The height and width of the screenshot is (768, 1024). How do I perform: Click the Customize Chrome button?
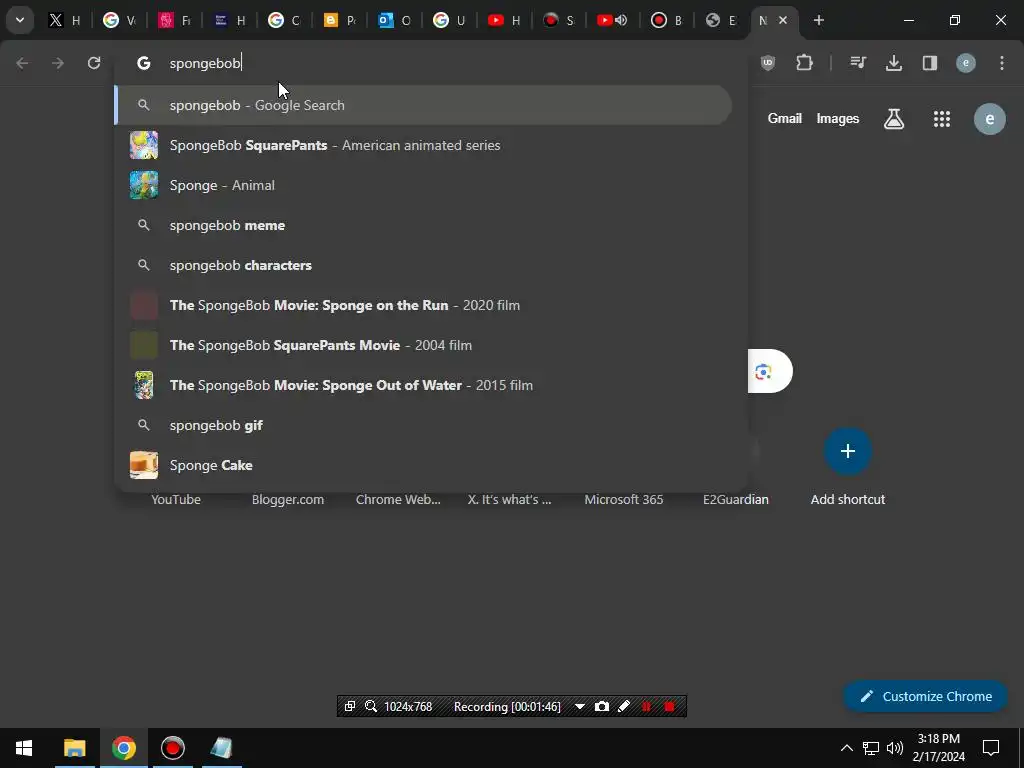coord(925,696)
